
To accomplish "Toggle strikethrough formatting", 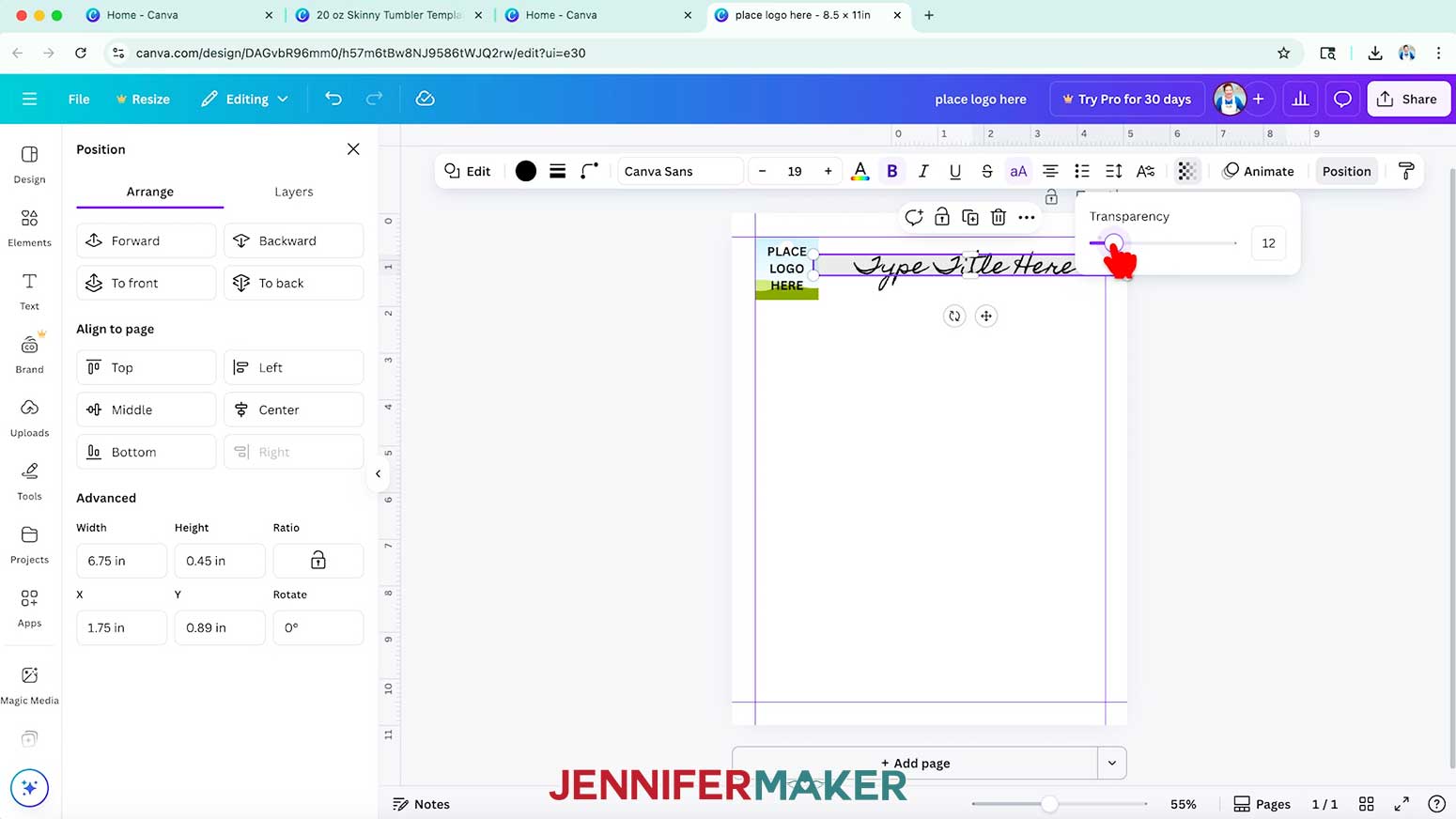I will tap(986, 171).
